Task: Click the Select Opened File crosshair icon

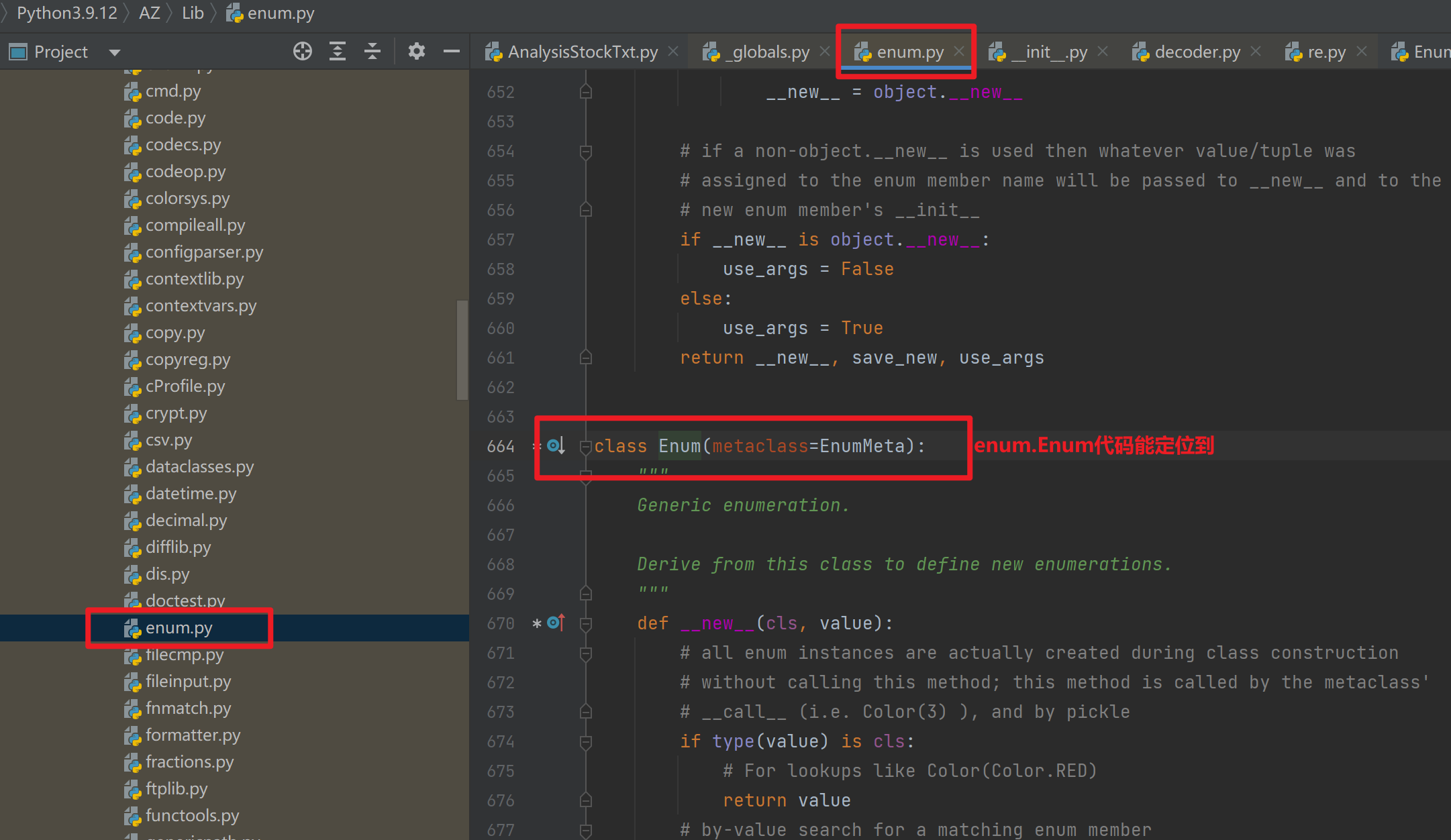Action: tap(303, 51)
